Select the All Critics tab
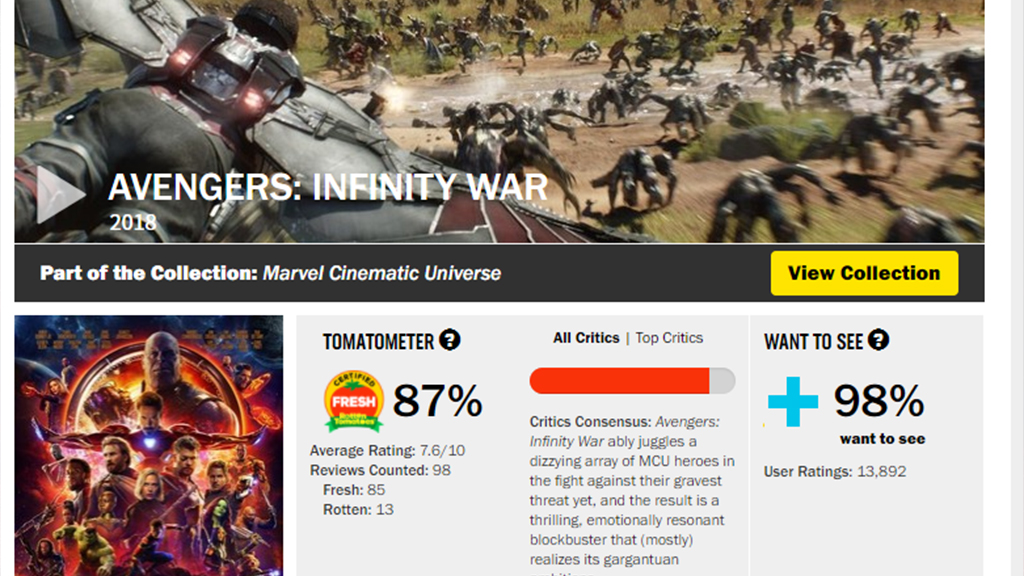The height and width of the screenshot is (576, 1024). point(586,338)
